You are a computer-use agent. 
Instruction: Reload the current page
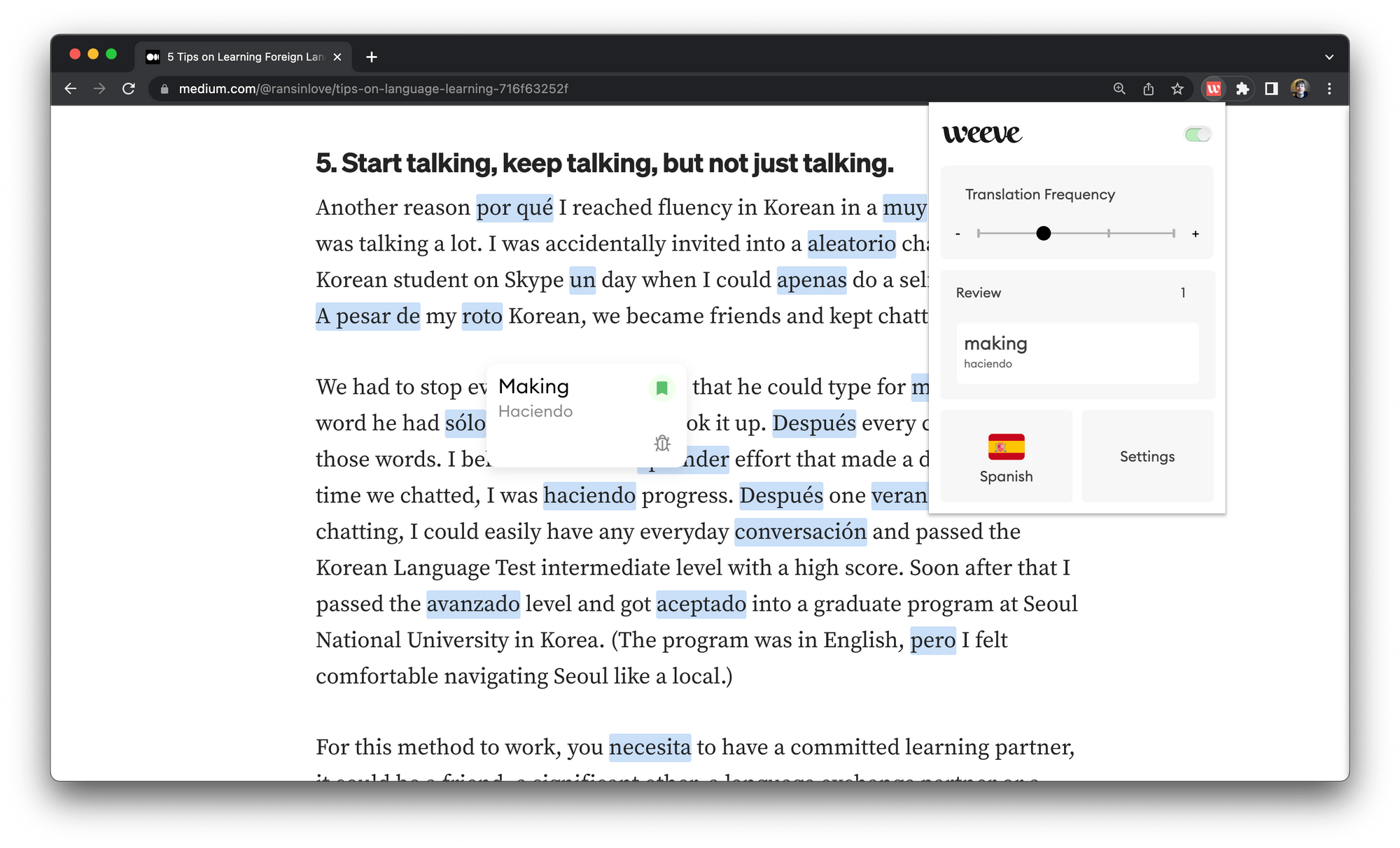129,88
